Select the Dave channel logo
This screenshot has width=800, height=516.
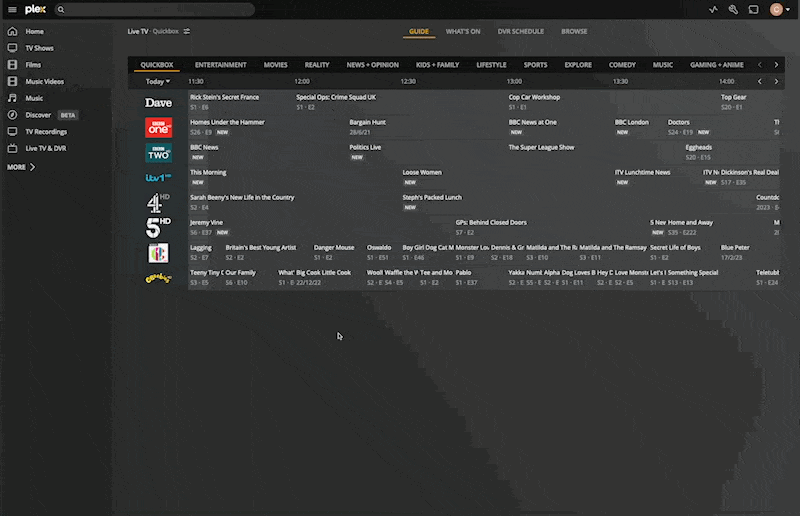click(158, 103)
